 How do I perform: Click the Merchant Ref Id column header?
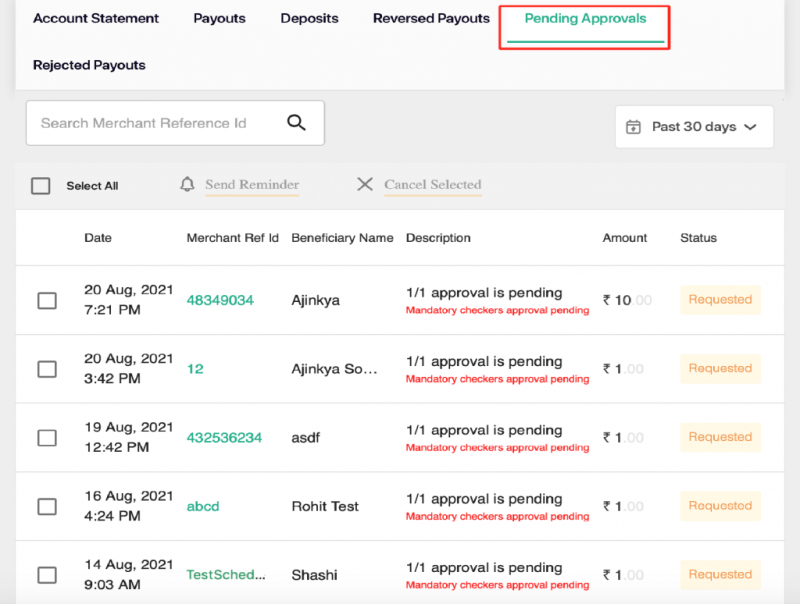[x=233, y=238]
